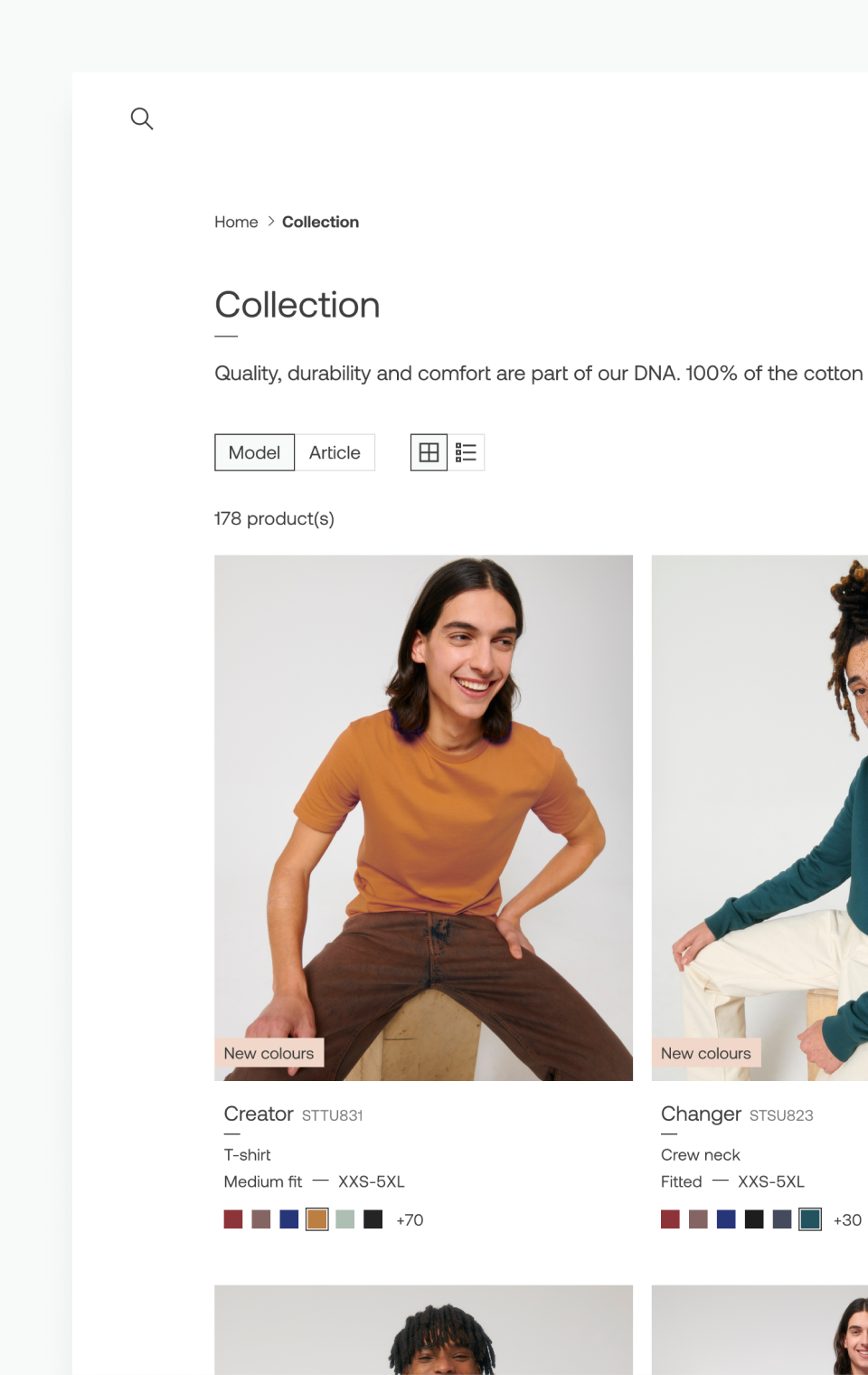Show the +70 more Creator colours
The image size is (868, 1375).
pos(410,1220)
